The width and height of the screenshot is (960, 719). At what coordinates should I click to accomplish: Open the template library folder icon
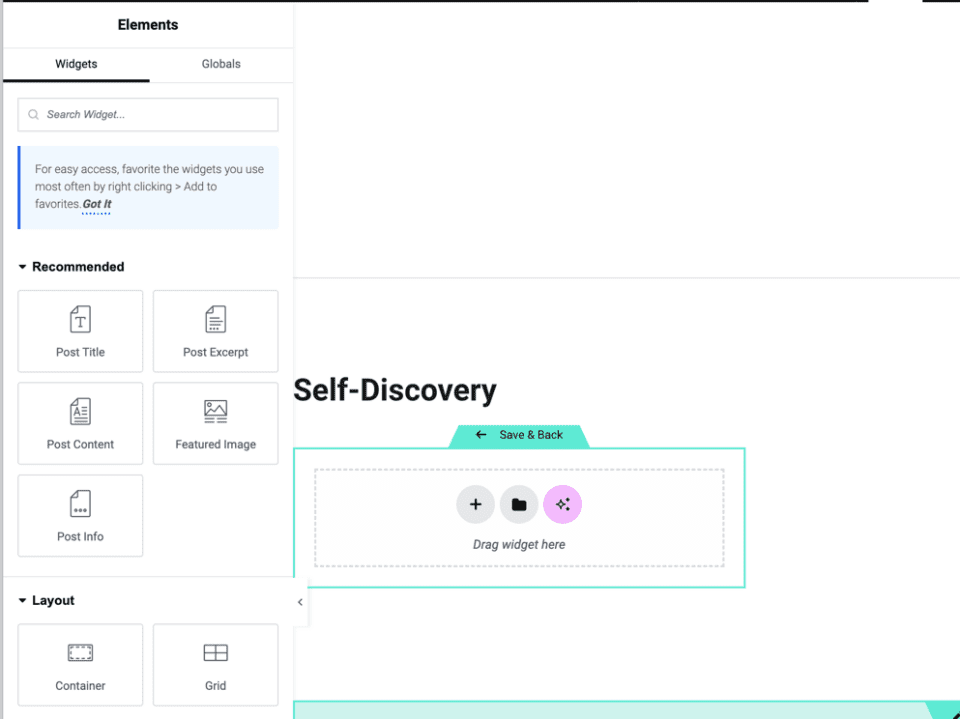(x=519, y=505)
